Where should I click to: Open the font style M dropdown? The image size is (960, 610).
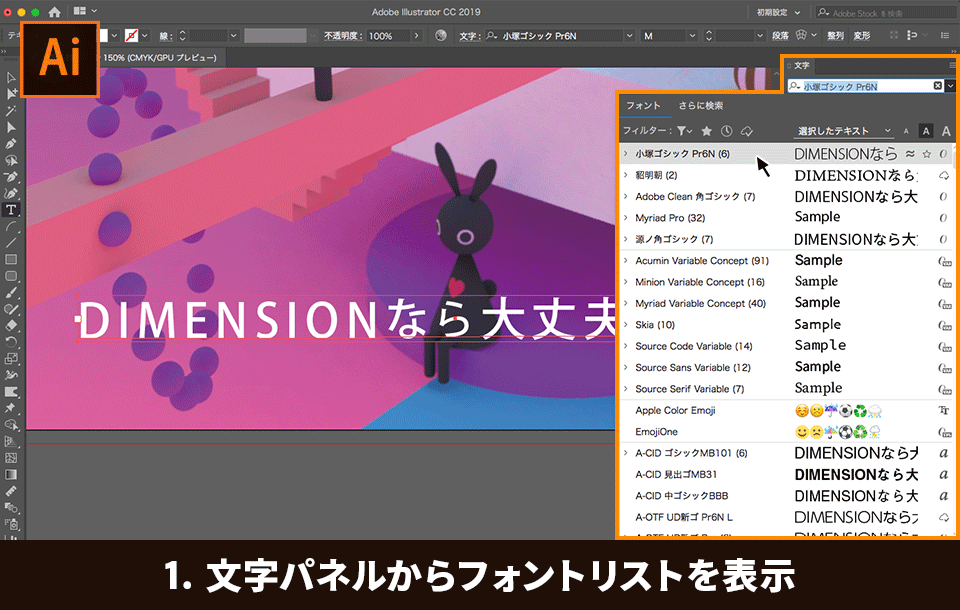coord(692,36)
